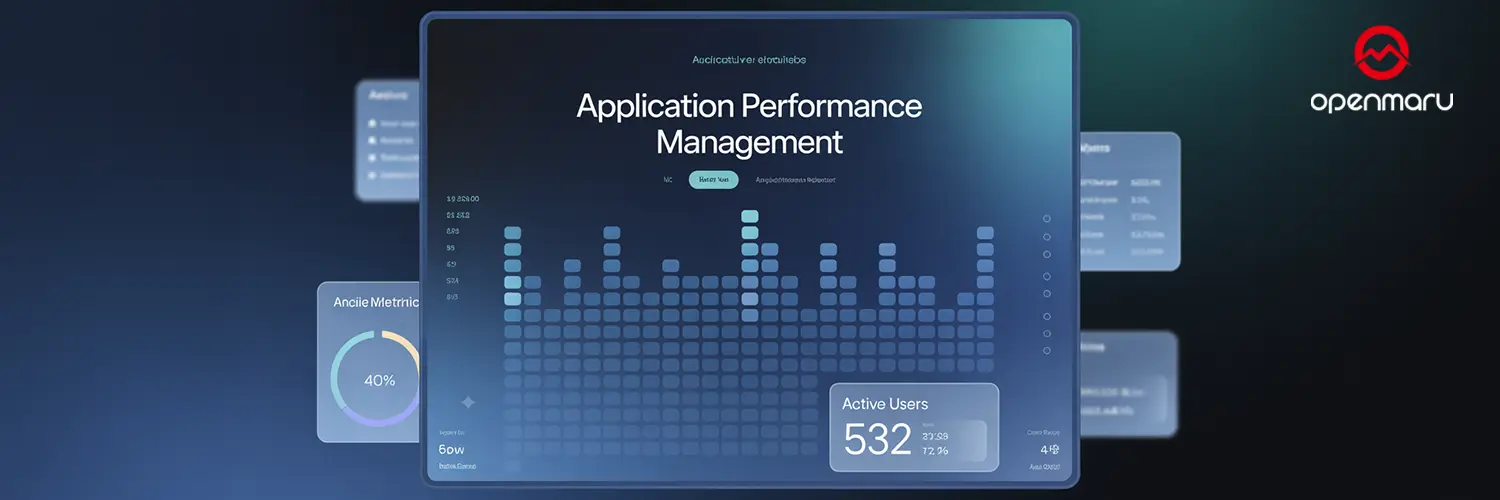This screenshot has height=500, width=1500.
Task: Click the last item icon in the blurred left list panel
Action: 372,174
